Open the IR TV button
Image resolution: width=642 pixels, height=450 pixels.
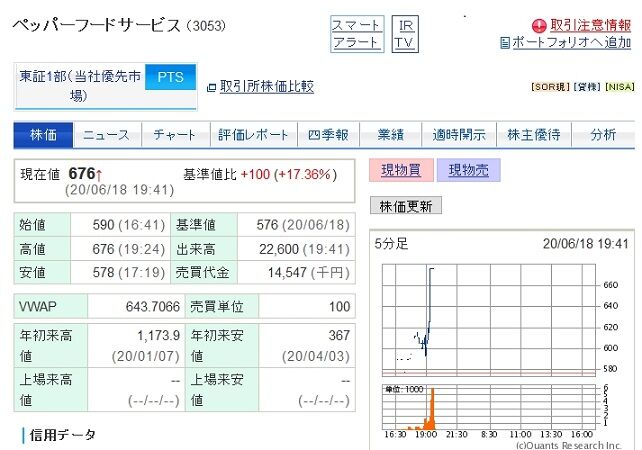tap(405, 34)
